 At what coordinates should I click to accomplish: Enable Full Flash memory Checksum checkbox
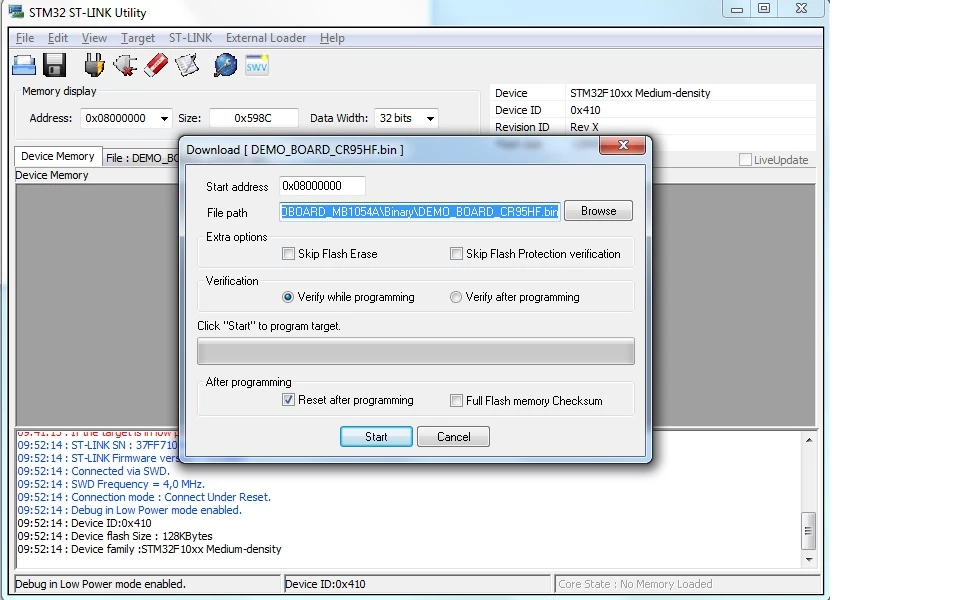[x=456, y=401]
